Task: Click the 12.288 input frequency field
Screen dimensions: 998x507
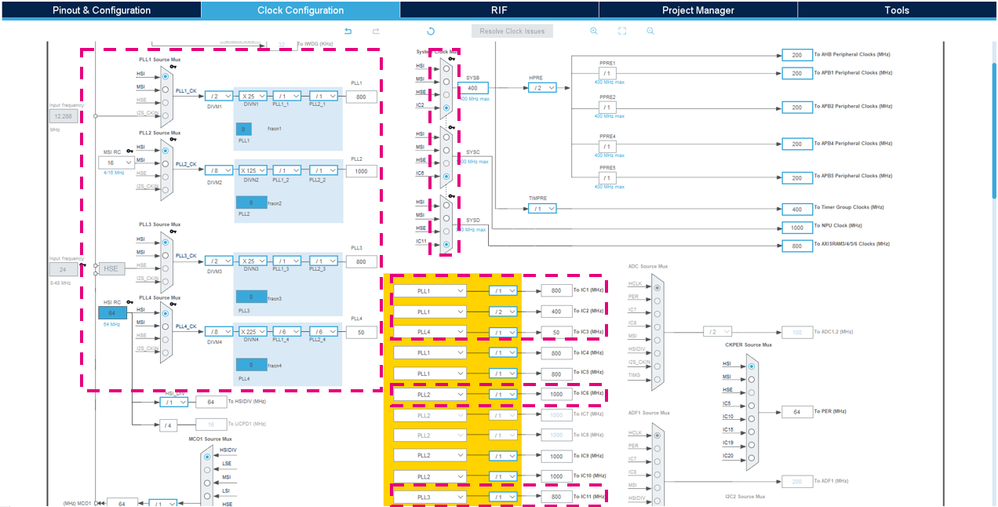Action: point(64,116)
